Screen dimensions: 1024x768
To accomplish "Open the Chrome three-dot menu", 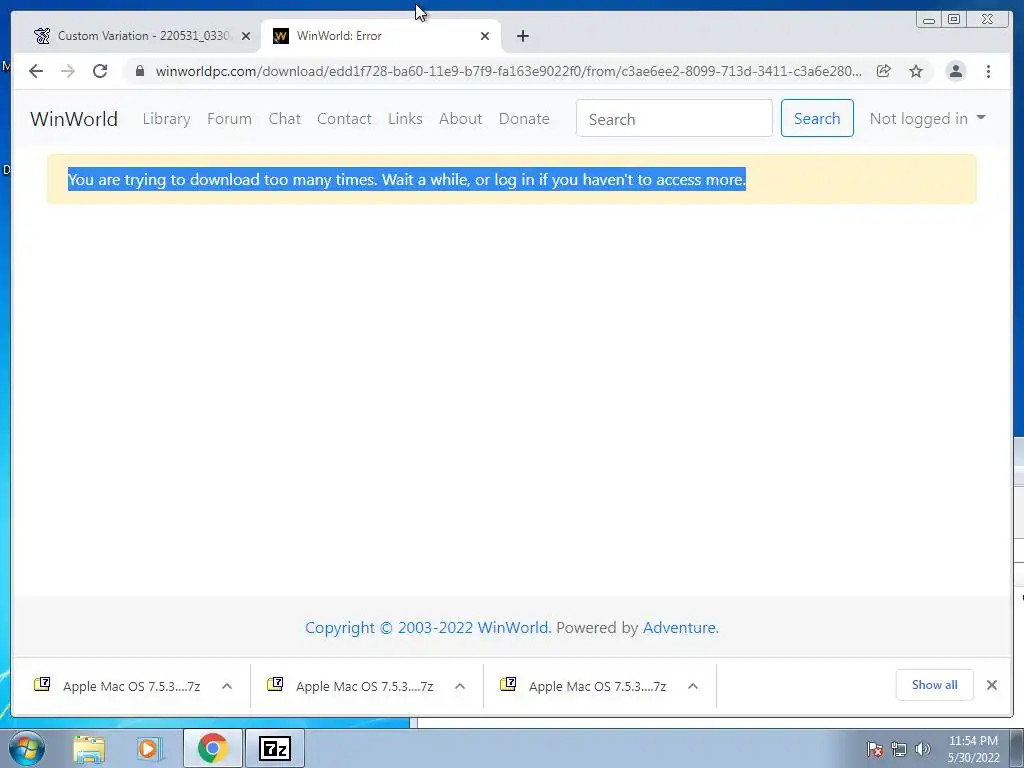I will click(988, 71).
